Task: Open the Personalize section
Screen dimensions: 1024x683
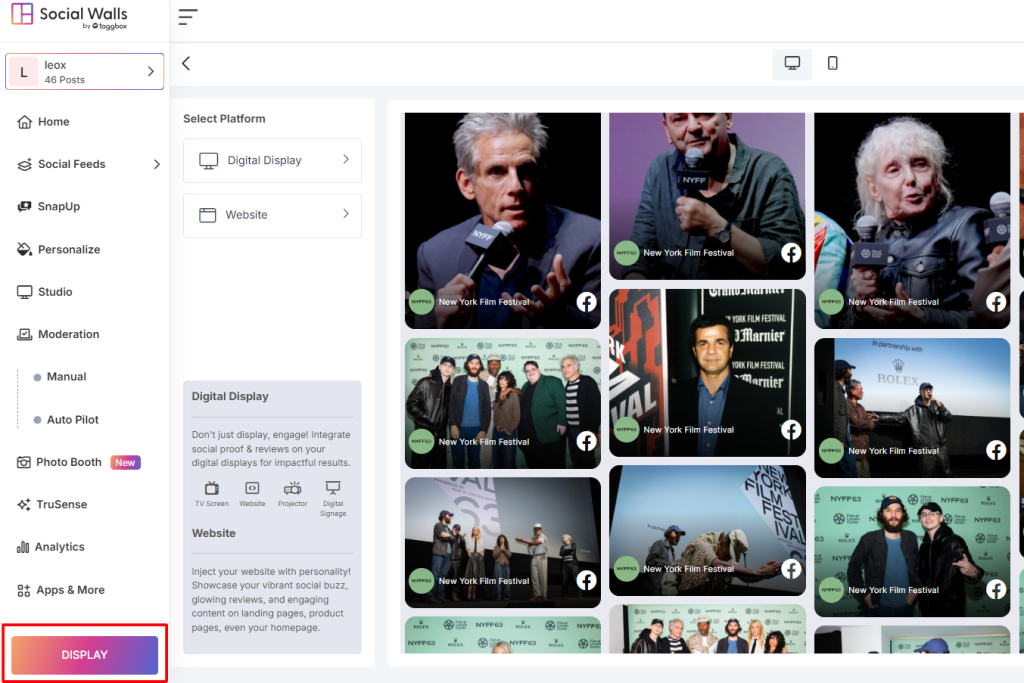Action: (68, 250)
